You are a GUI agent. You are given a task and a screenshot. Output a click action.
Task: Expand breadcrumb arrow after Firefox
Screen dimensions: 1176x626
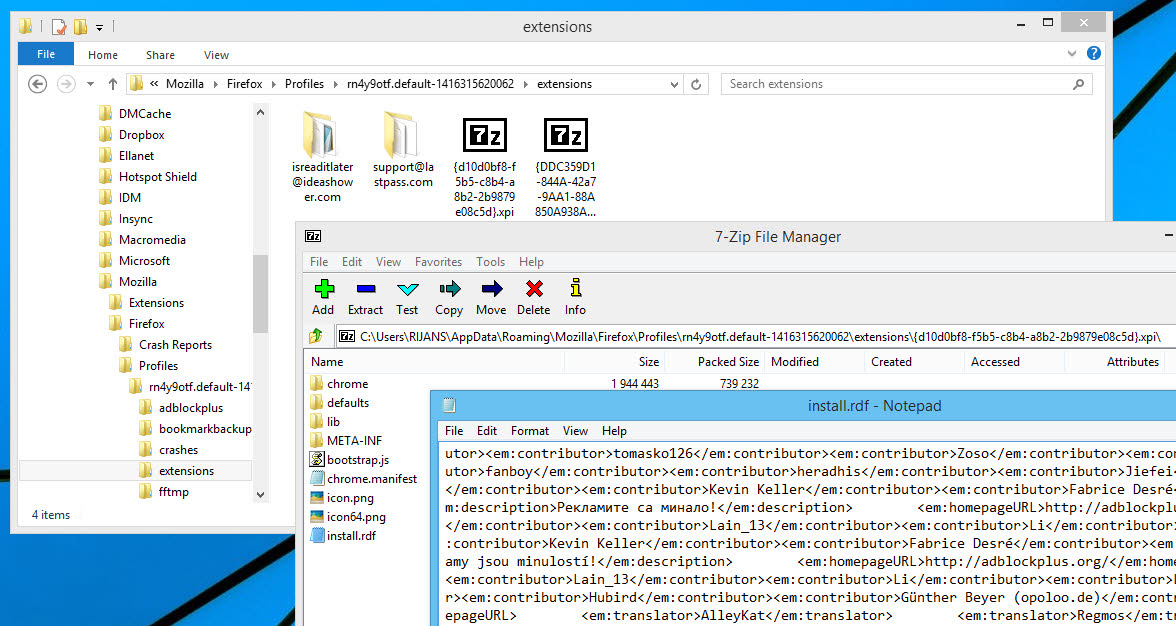point(273,84)
